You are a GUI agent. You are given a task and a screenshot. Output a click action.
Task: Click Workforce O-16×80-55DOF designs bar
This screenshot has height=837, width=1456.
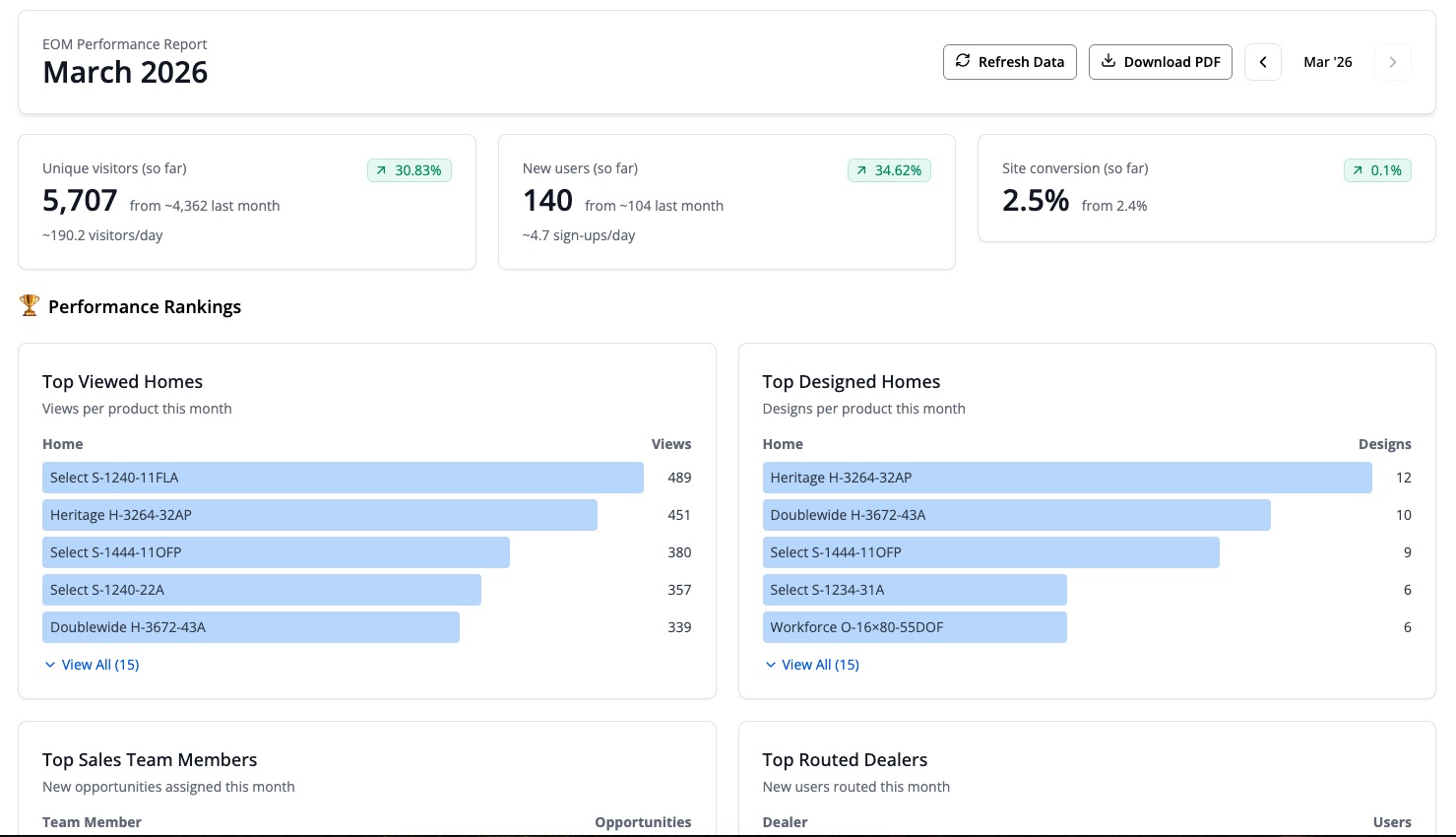[914, 627]
